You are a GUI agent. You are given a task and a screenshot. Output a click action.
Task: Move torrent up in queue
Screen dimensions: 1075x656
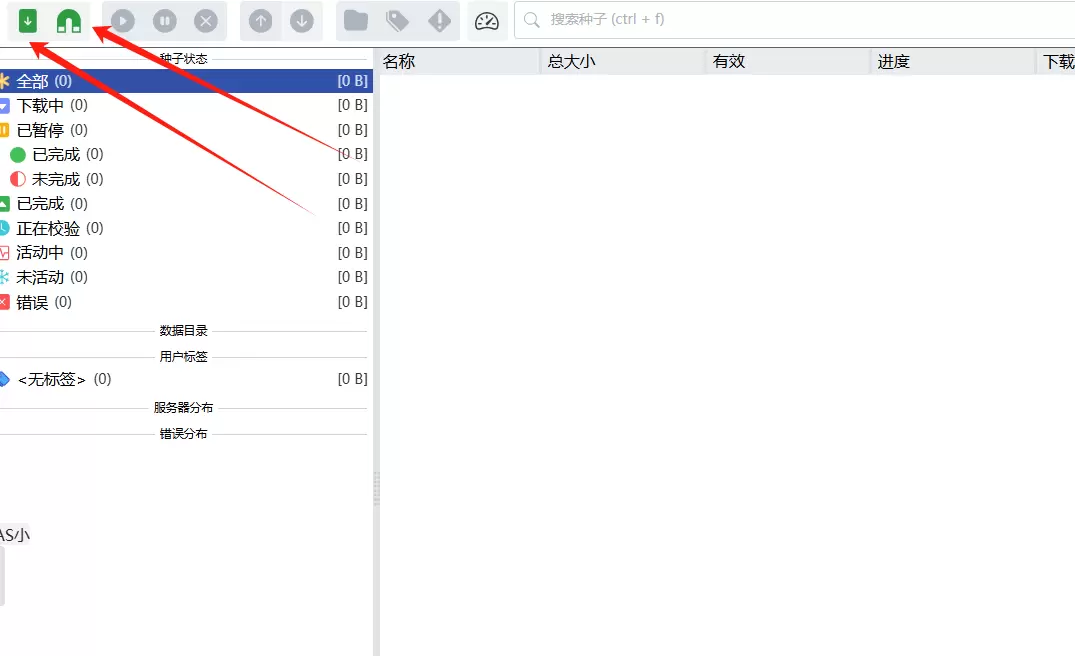[261, 20]
